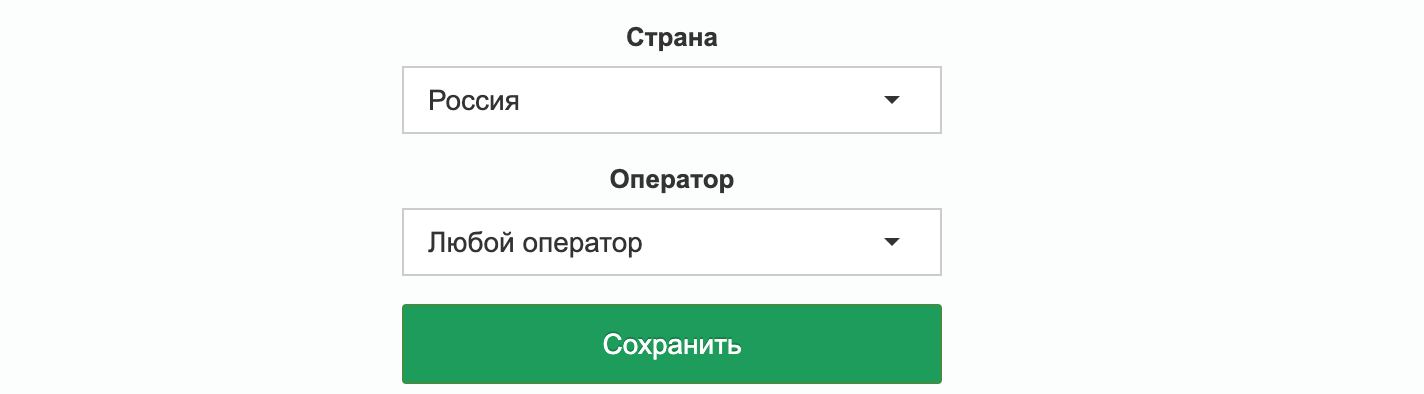Click the down triangle under the Страна heading
This screenshot has width=1424, height=394.
click(x=893, y=100)
